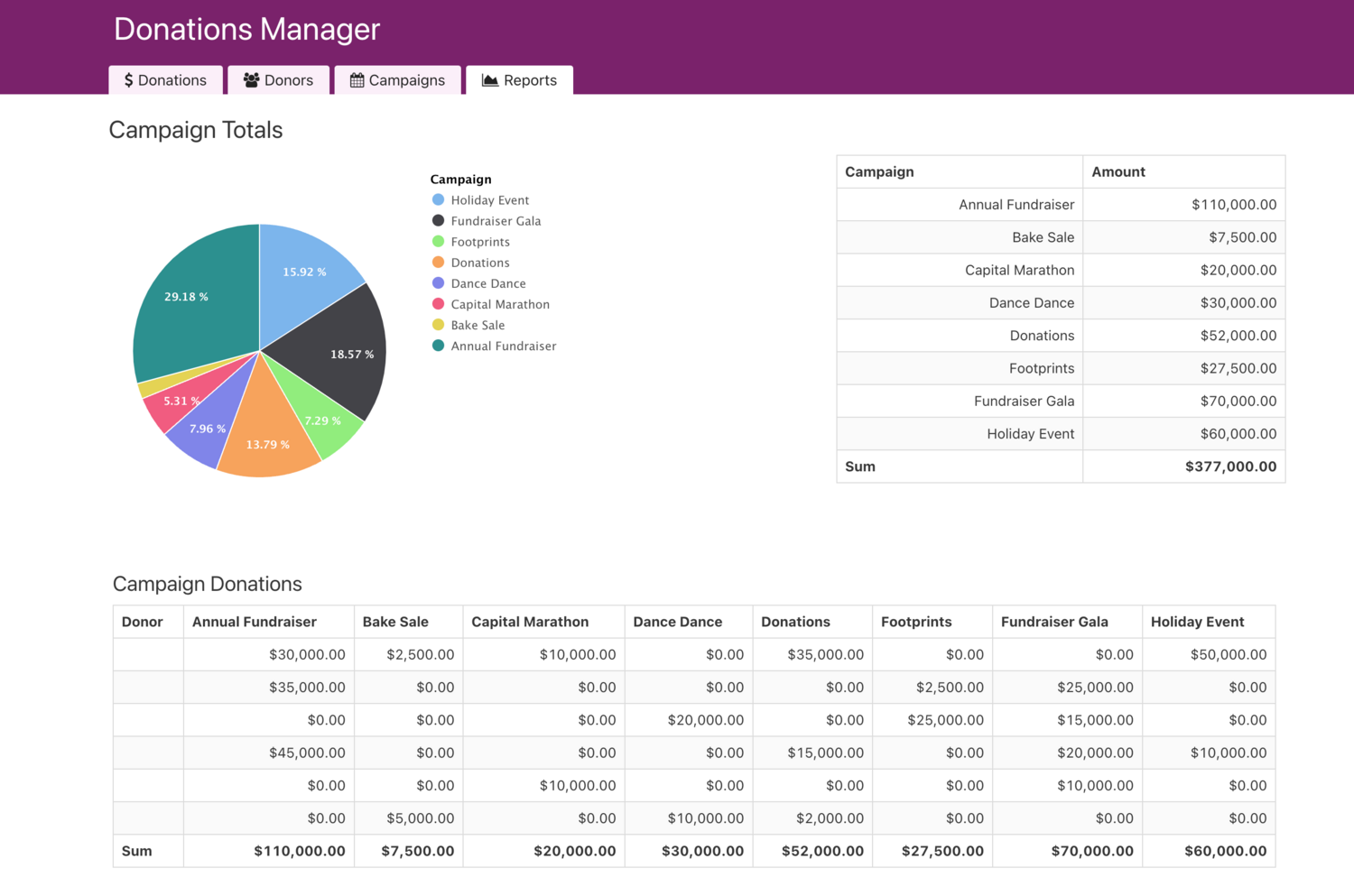
Task: Toggle Holiday Event legend entry
Action: pyautogui.click(x=489, y=200)
